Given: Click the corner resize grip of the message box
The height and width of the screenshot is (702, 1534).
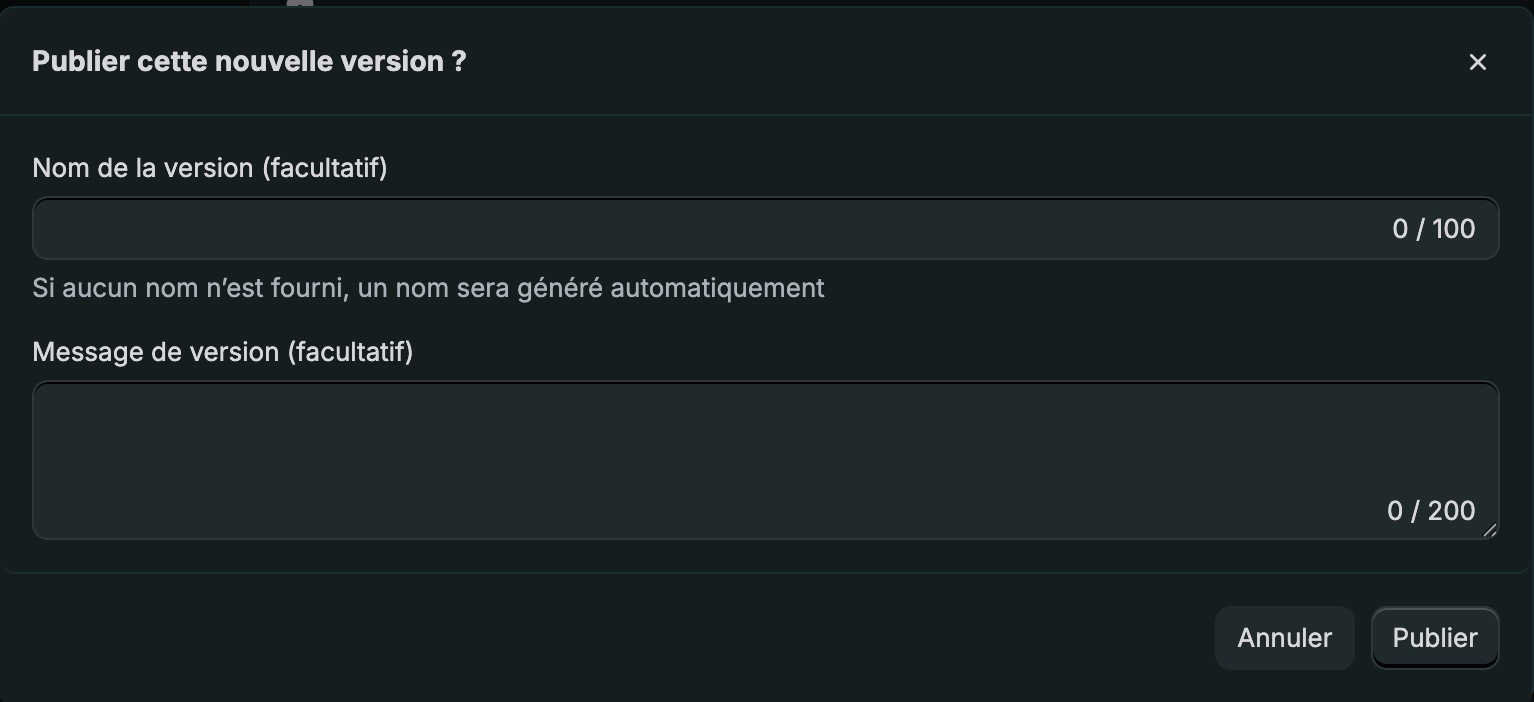Looking at the screenshot, I should coord(1490,531).
